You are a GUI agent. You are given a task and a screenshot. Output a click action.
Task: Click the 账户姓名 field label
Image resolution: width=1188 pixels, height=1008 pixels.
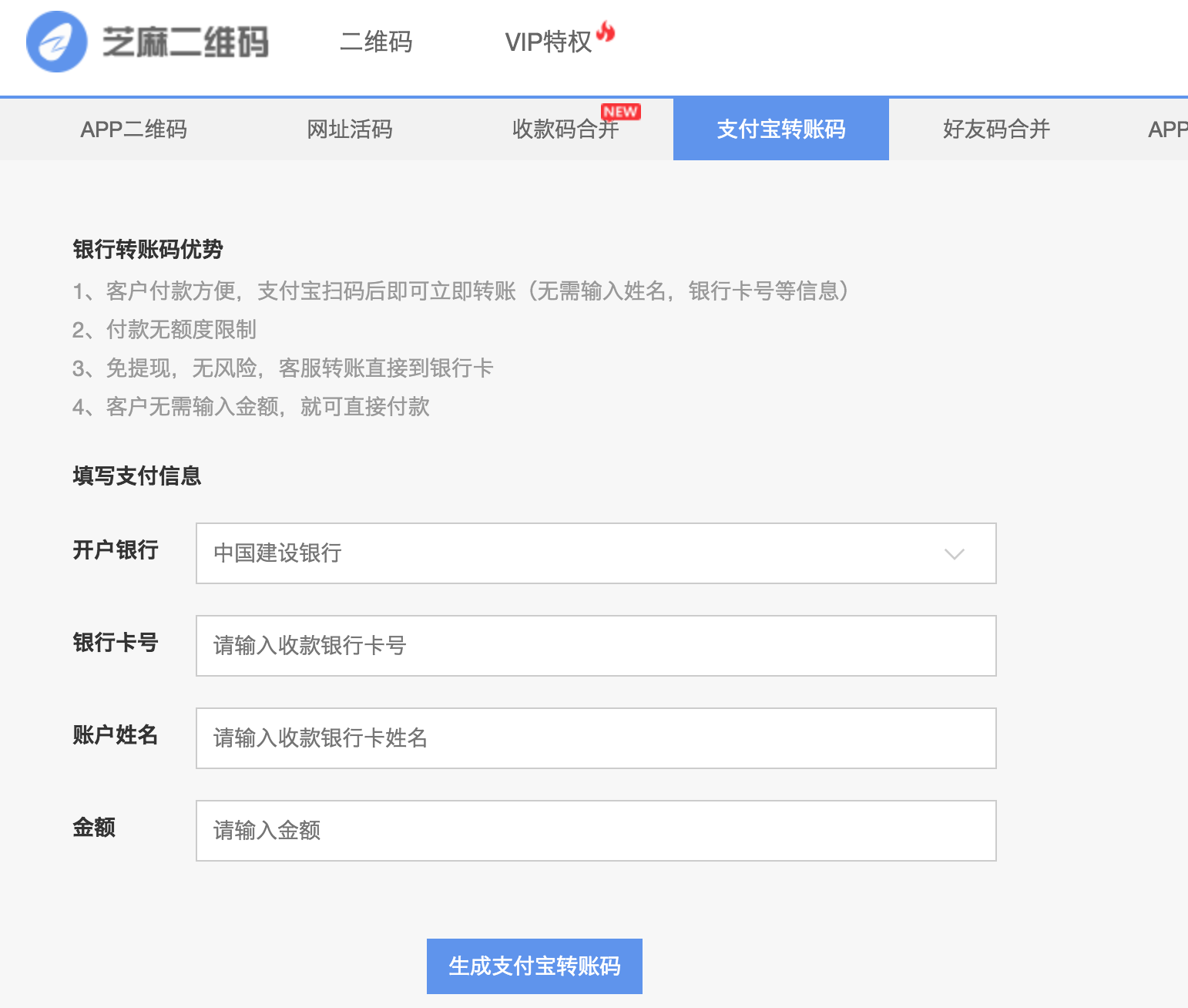click(x=116, y=735)
